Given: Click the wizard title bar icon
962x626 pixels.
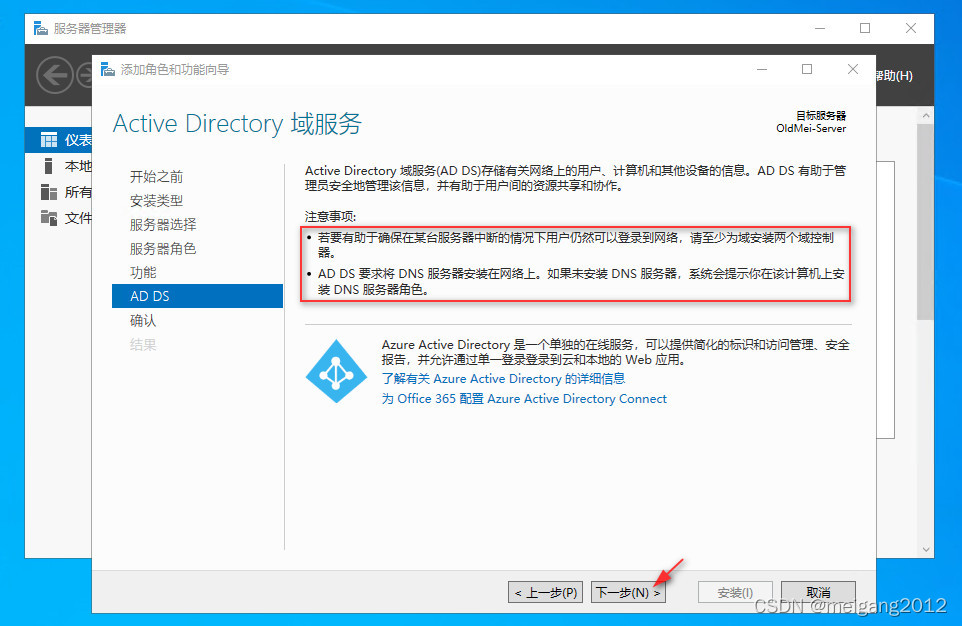Looking at the screenshot, I should click(107, 69).
